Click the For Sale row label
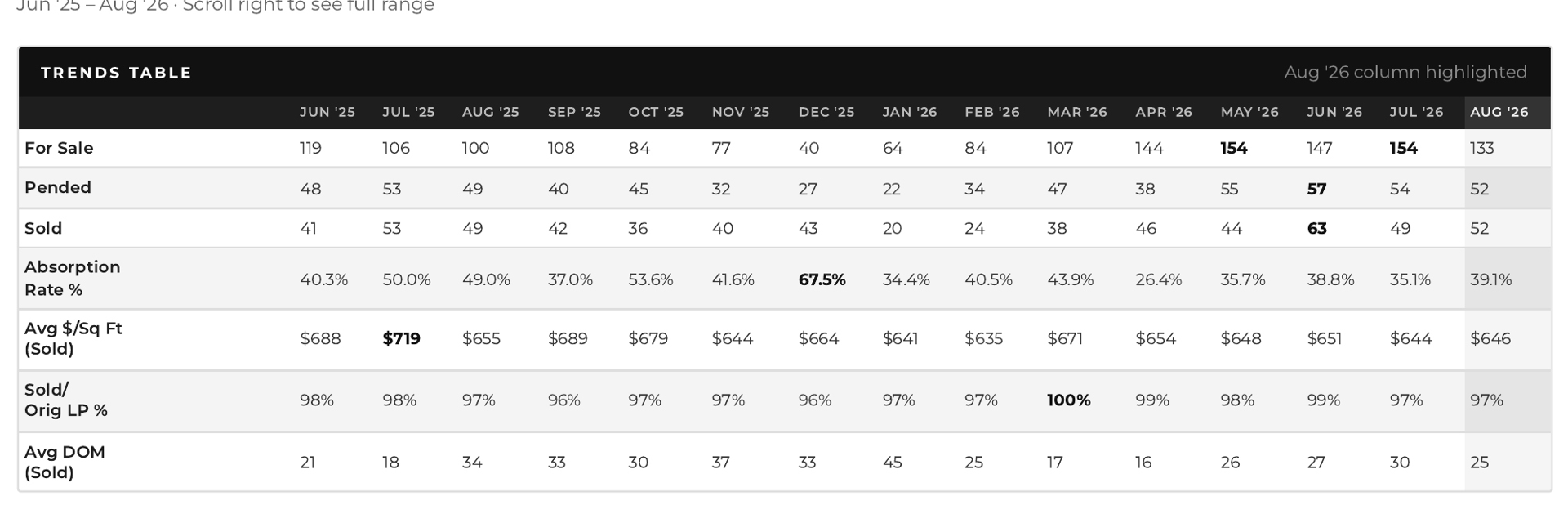Viewport: 1568px width, 523px height. coord(59,148)
